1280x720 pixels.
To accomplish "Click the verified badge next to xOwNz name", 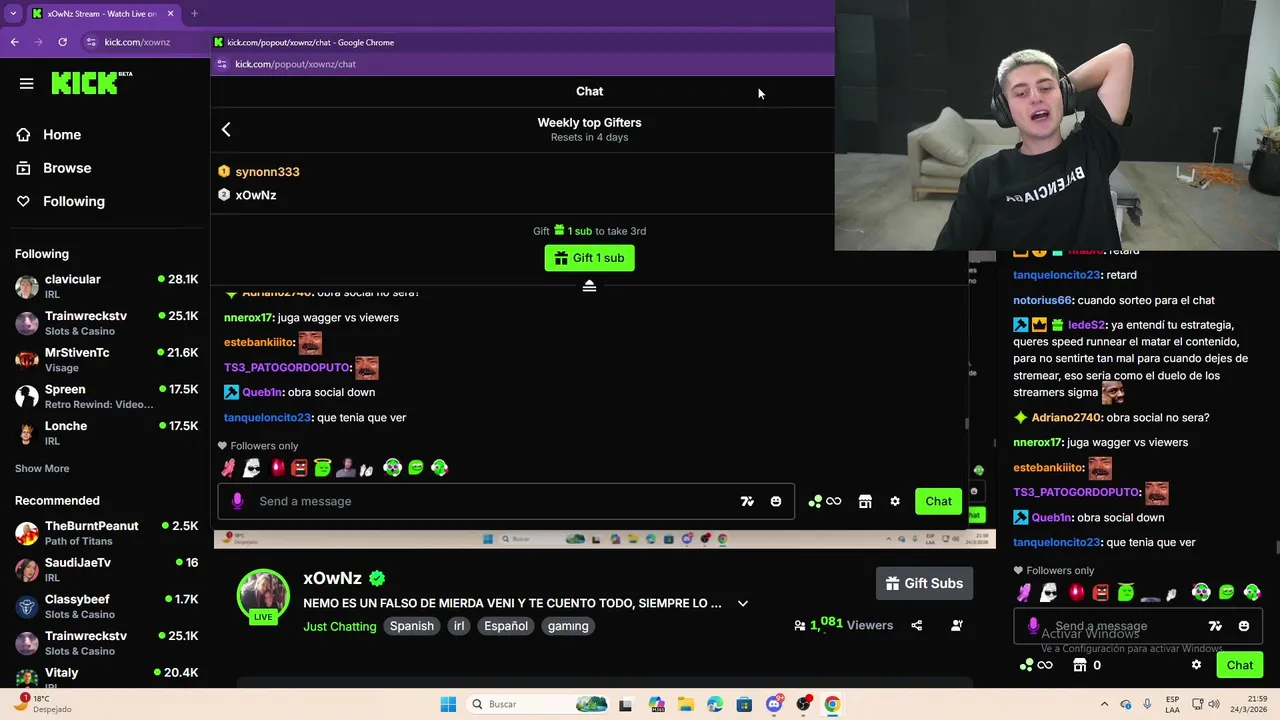I will (377, 578).
